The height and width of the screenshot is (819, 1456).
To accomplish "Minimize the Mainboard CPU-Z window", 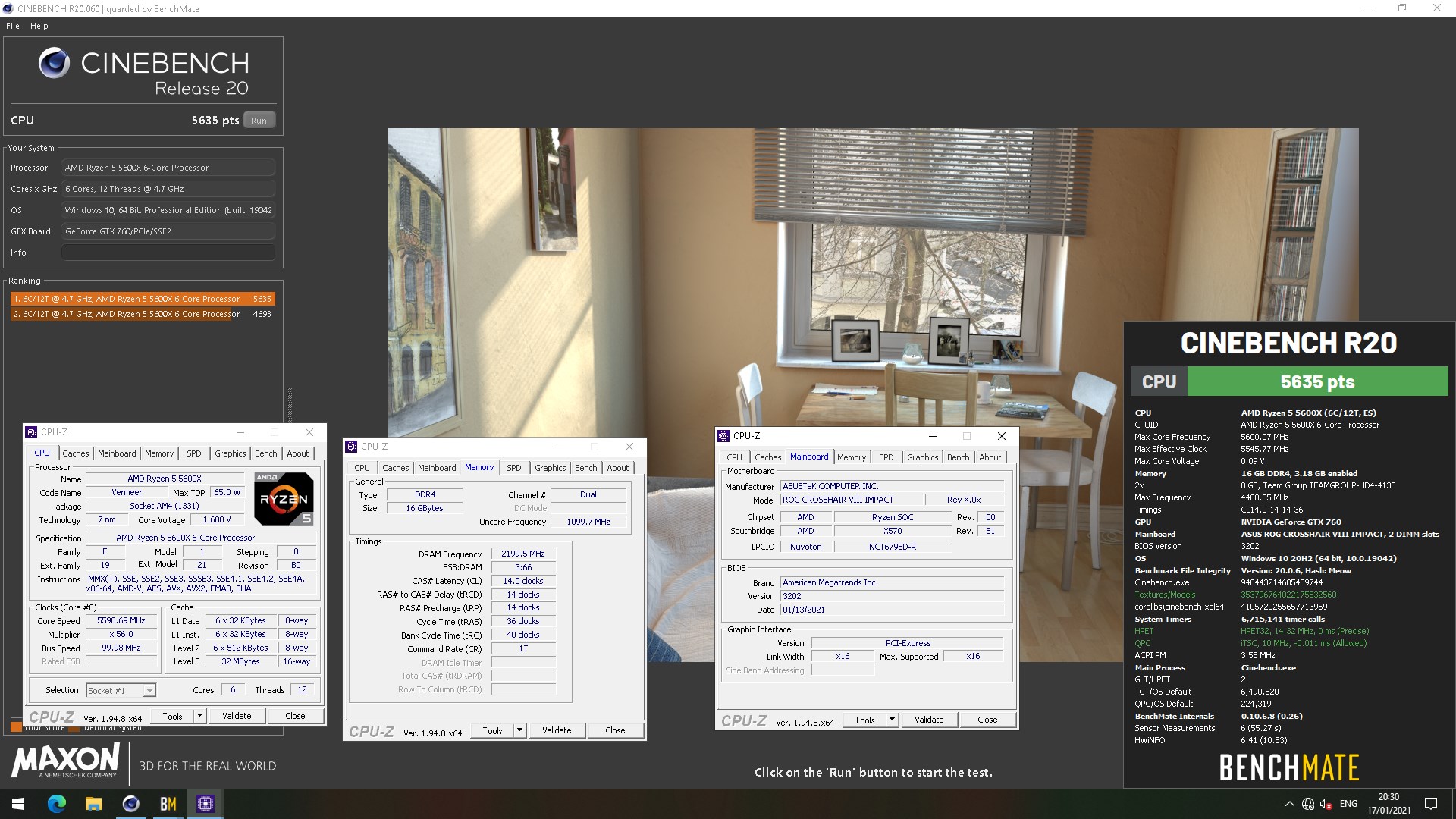I will 932,436.
